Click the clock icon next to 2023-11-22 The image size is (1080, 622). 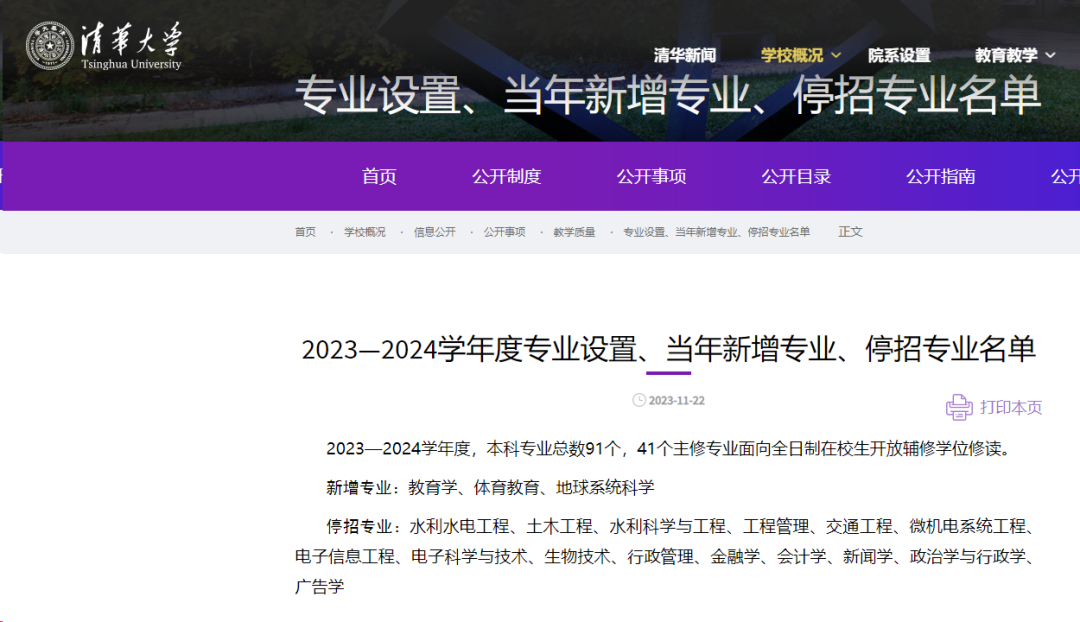(638, 400)
